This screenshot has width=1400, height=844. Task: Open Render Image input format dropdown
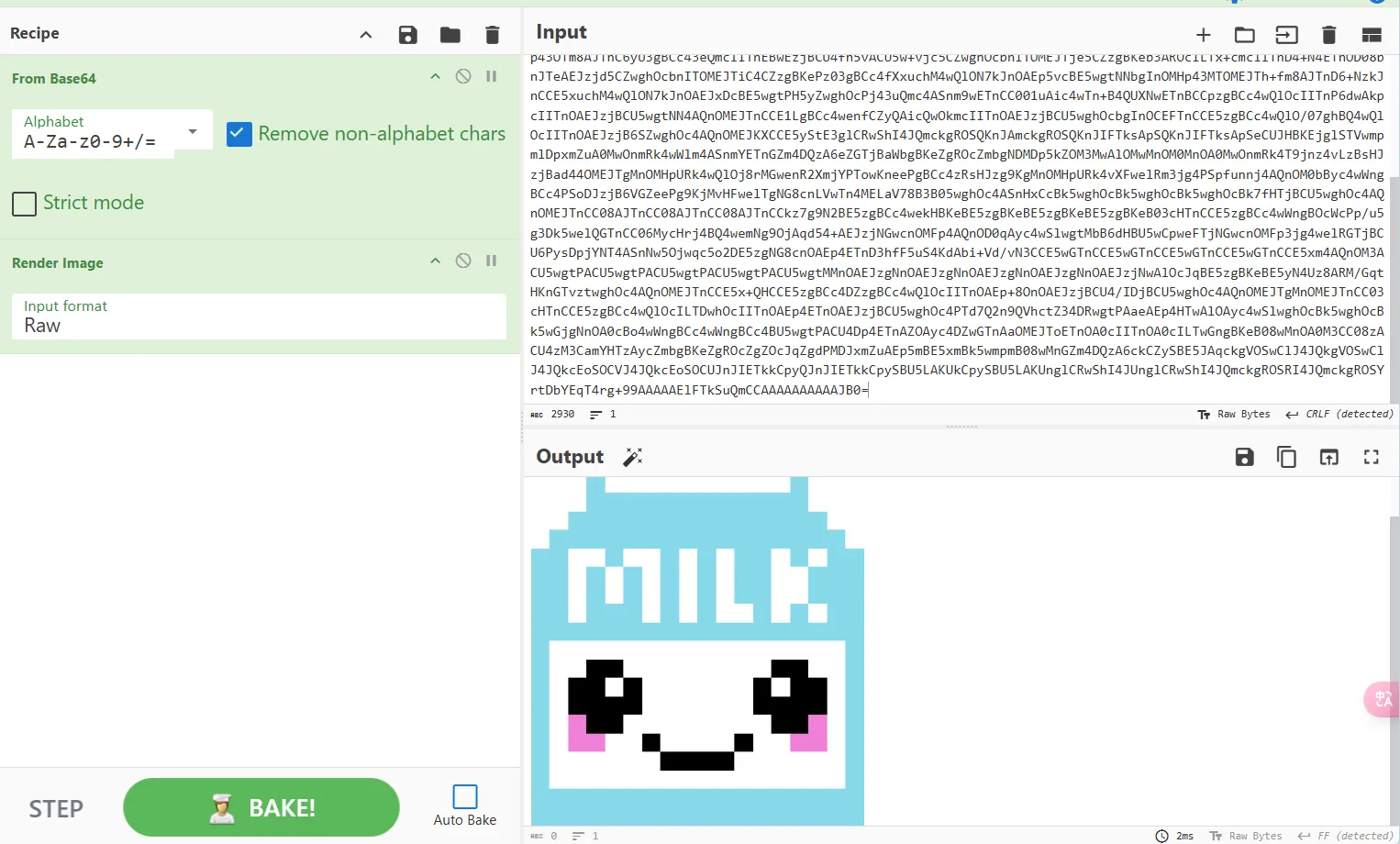(259, 316)
